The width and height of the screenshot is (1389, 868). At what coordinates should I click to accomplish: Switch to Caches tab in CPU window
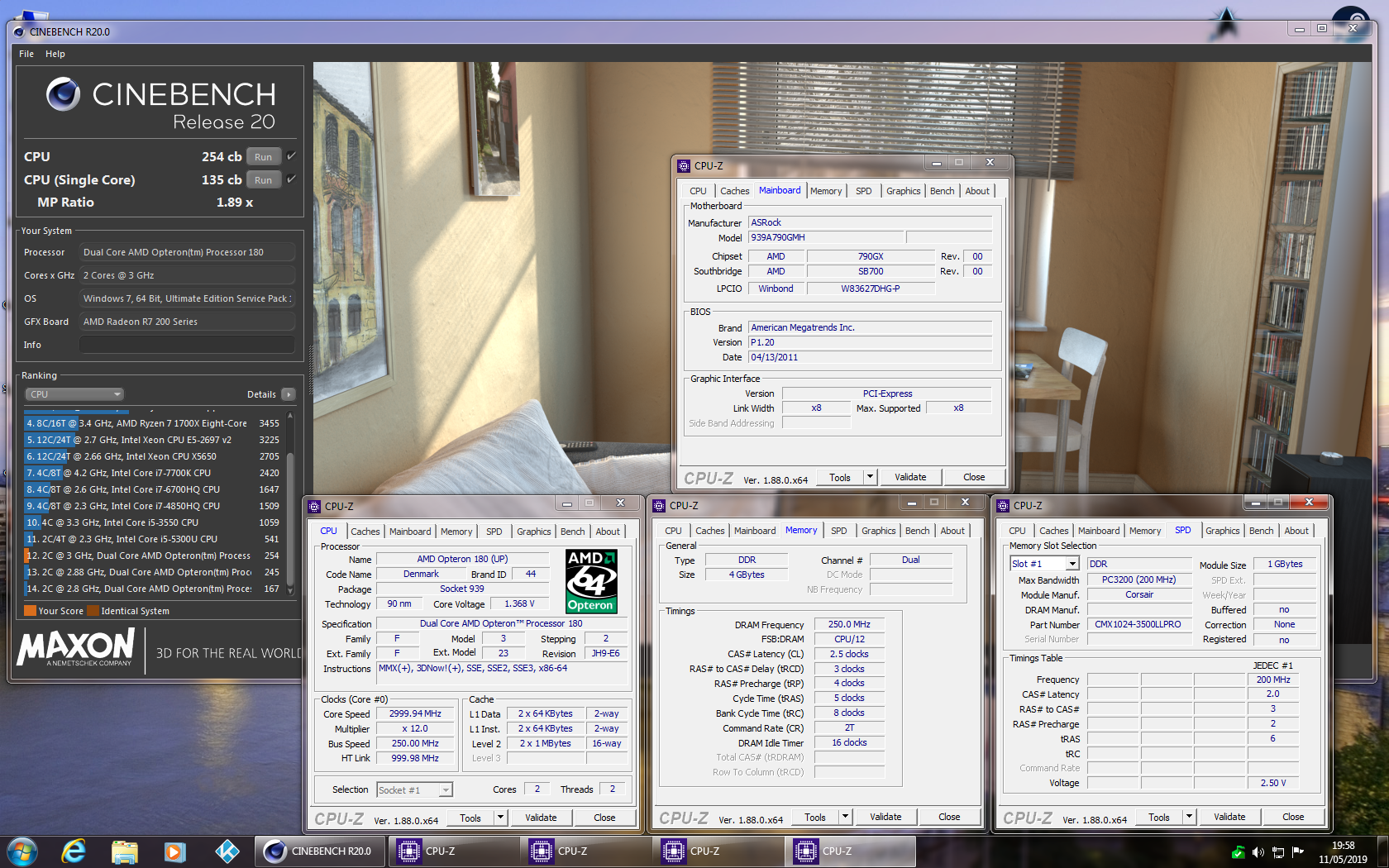point(365,532)
